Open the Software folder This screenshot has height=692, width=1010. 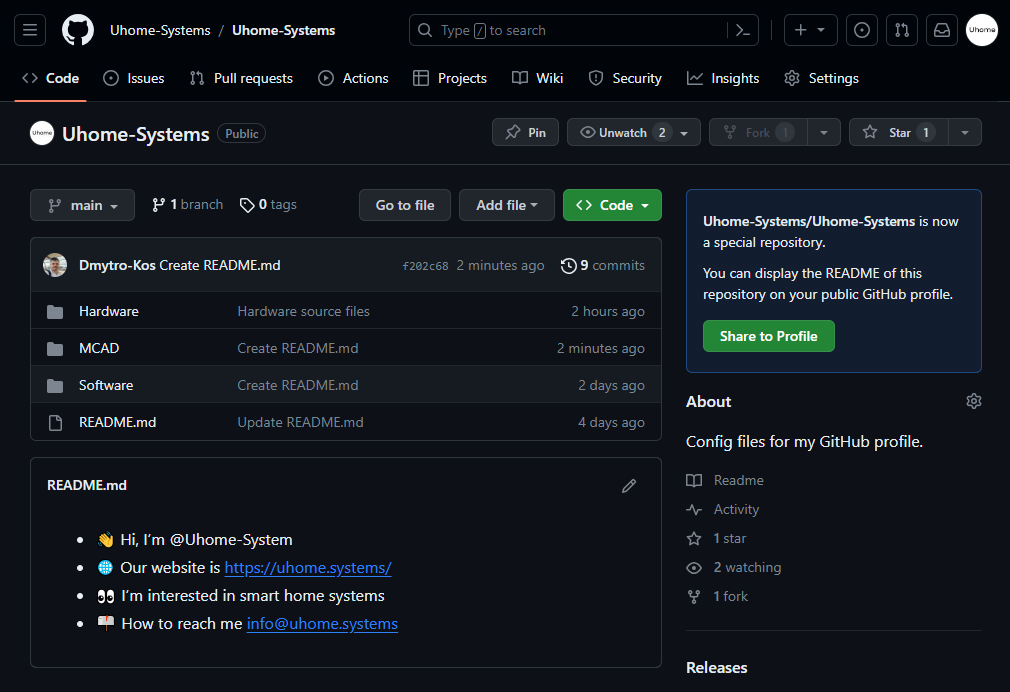coord(106,385)
